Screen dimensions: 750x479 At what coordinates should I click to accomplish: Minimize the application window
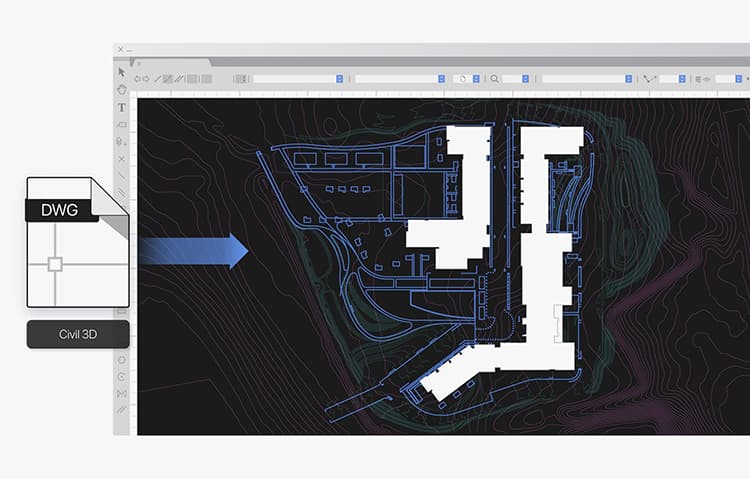129,50
